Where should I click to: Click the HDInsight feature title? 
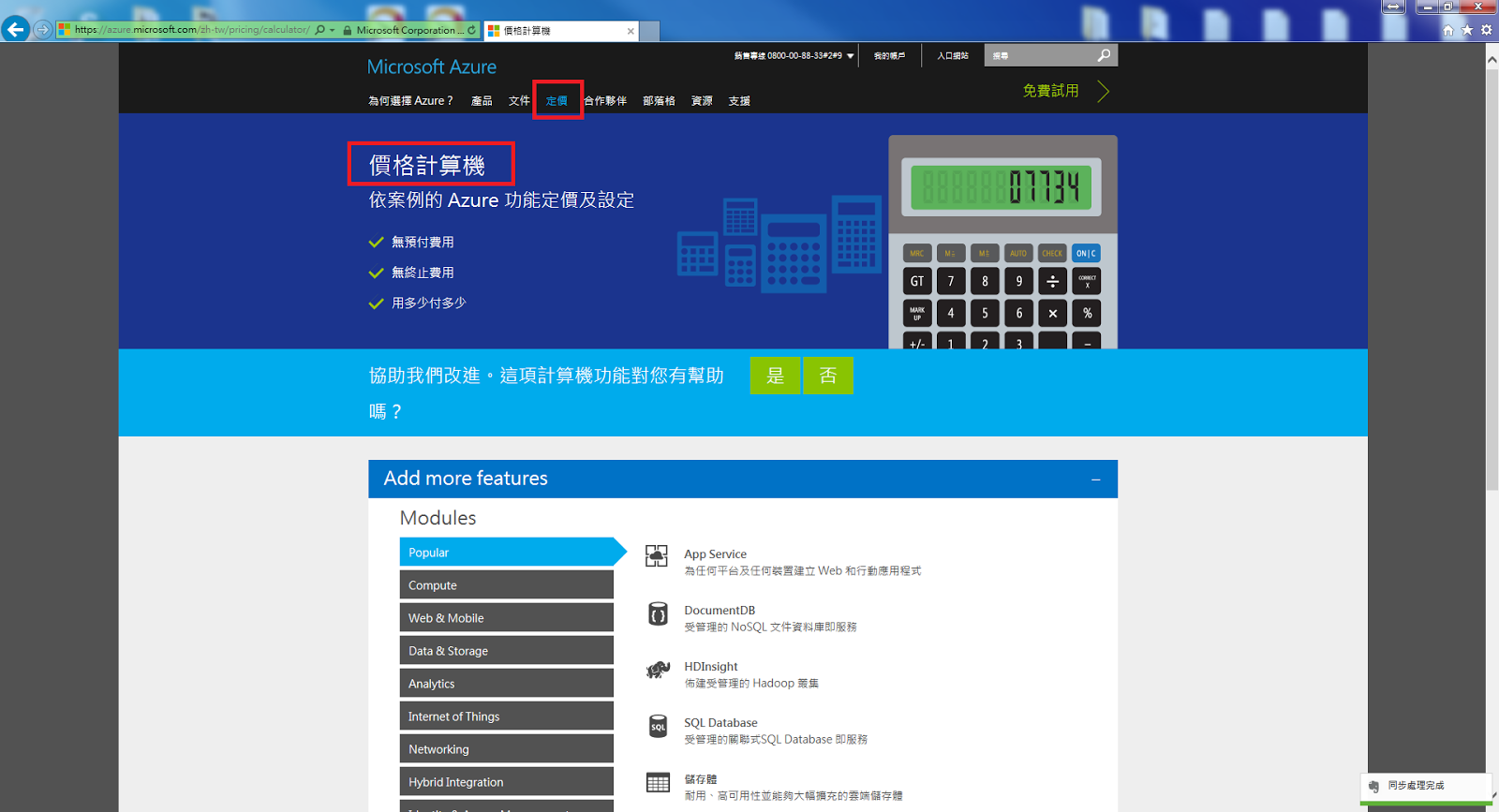[x=710, y=667]
